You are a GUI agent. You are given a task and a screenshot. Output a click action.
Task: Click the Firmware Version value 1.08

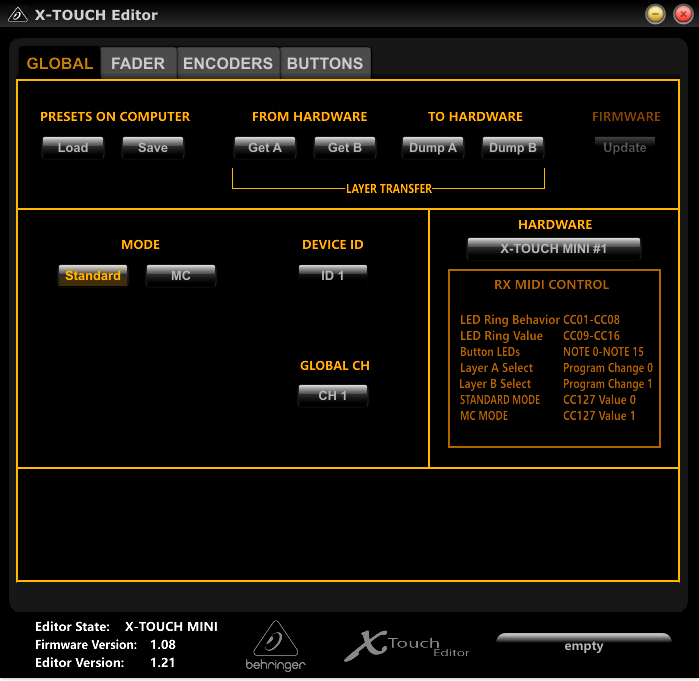click(163, 644)
